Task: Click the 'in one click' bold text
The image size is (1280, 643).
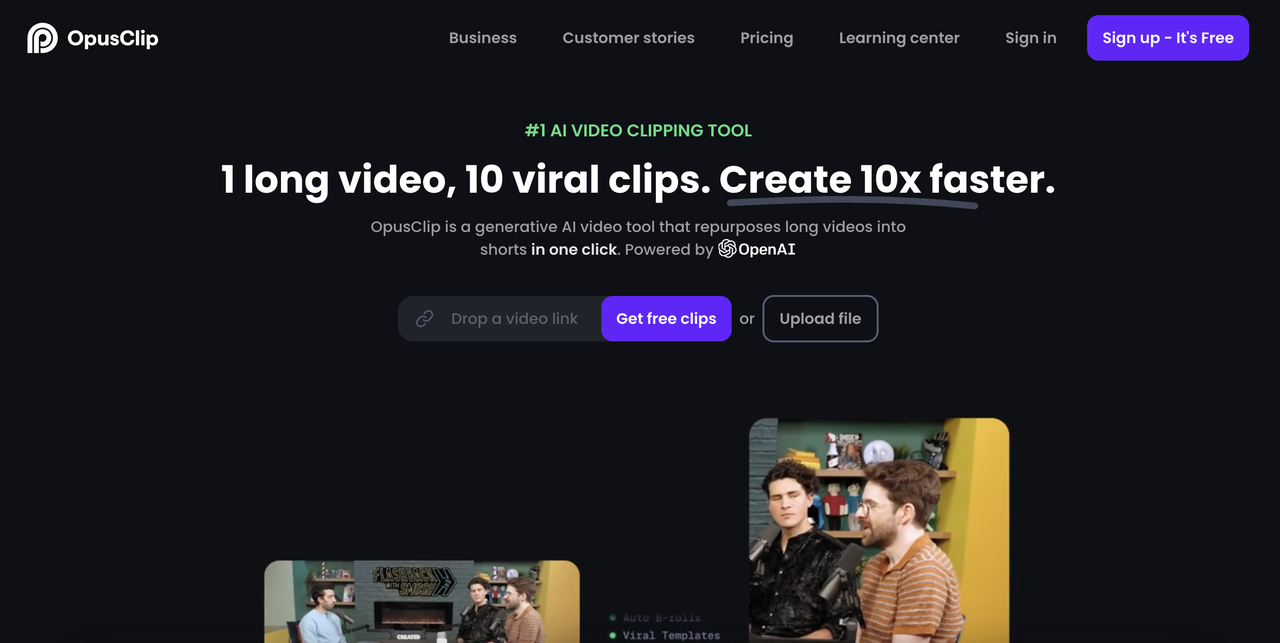Action: 574,249
